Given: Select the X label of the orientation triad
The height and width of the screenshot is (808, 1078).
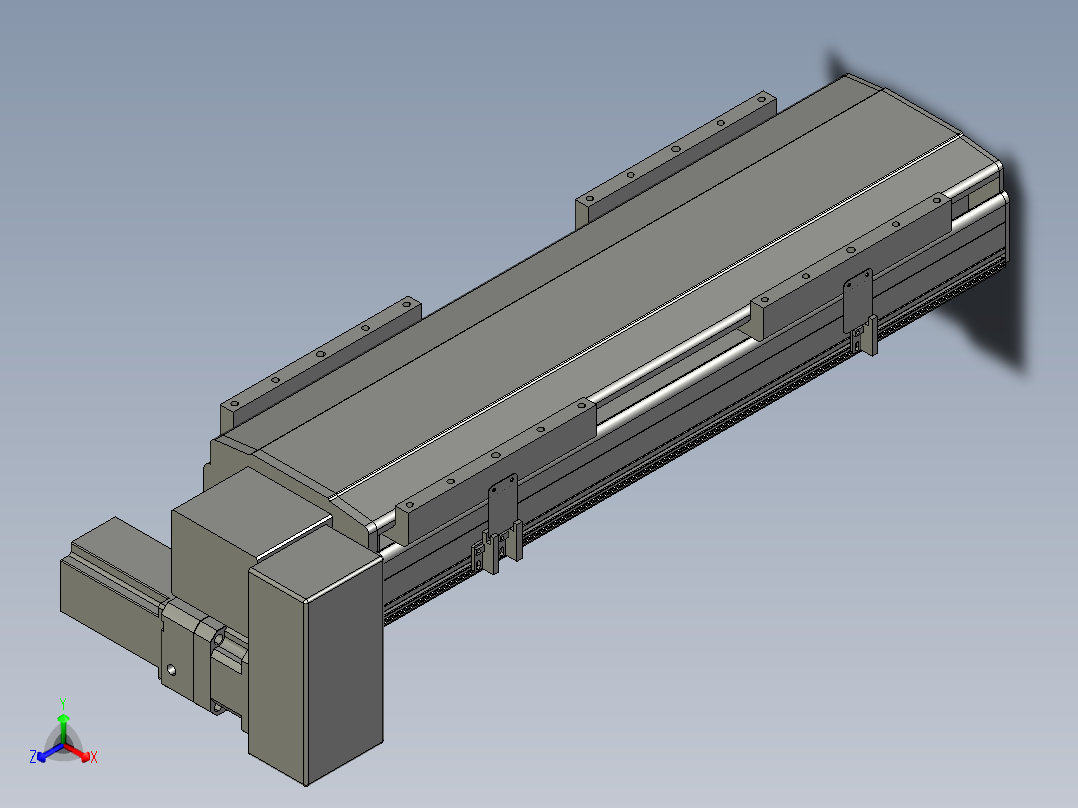Looking at the screenshot, I should (x=94, y=757).
